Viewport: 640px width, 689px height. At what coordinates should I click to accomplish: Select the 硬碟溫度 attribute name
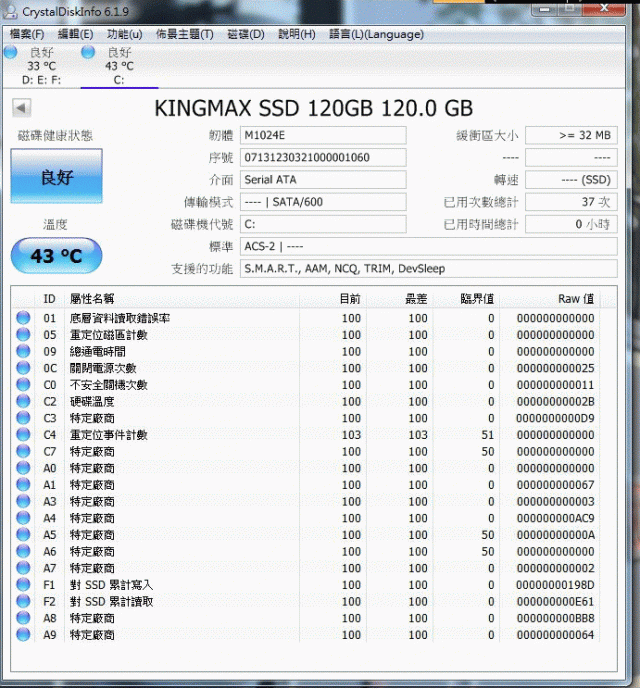coord(92,402)
